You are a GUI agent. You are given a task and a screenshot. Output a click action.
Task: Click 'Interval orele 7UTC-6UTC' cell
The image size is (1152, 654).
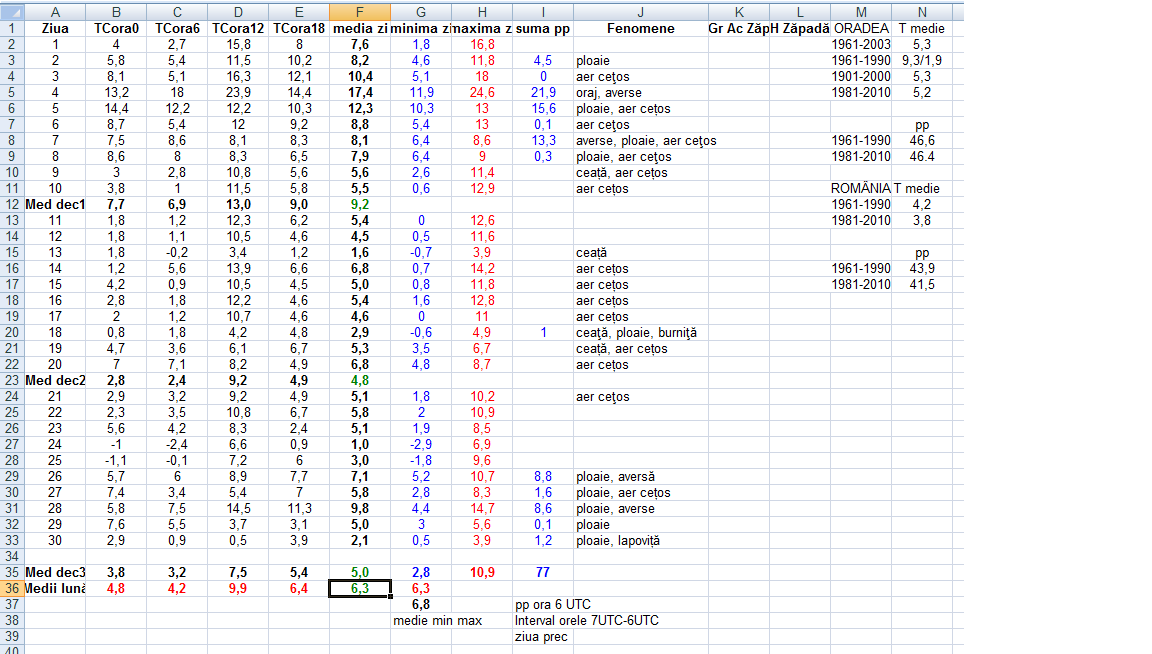(586, 621)
